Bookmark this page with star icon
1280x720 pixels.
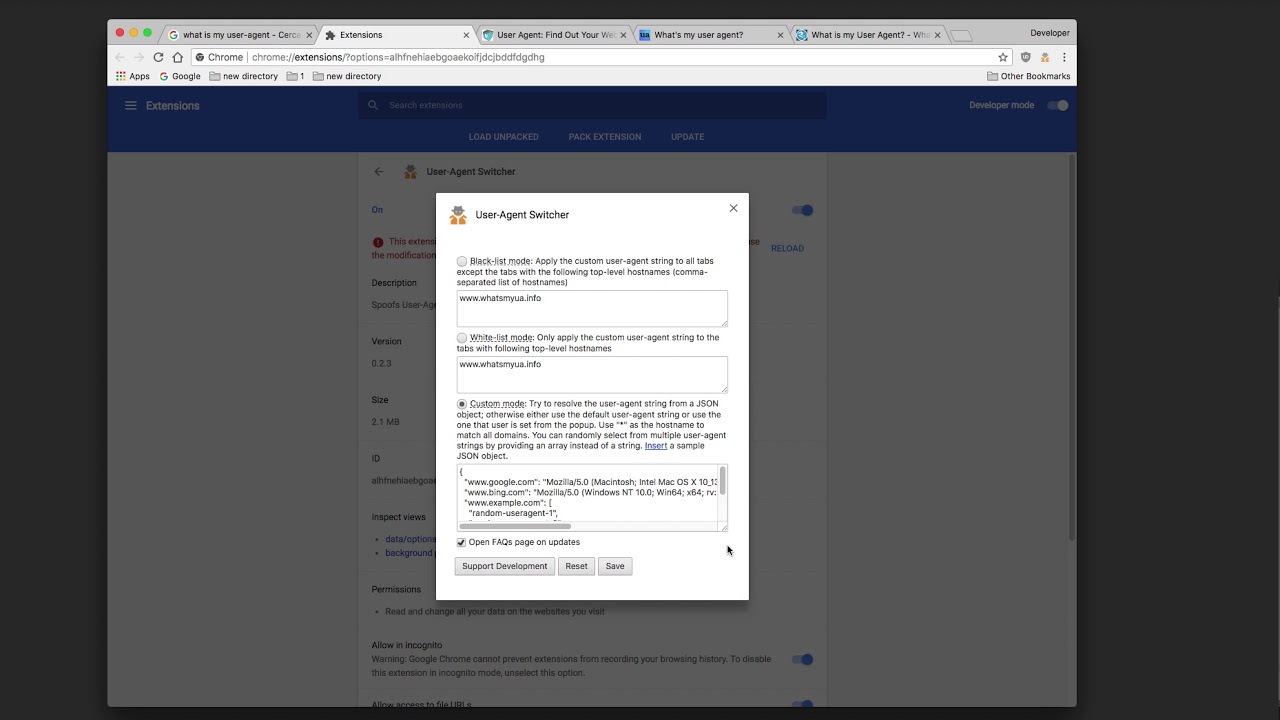(1003, 57)
